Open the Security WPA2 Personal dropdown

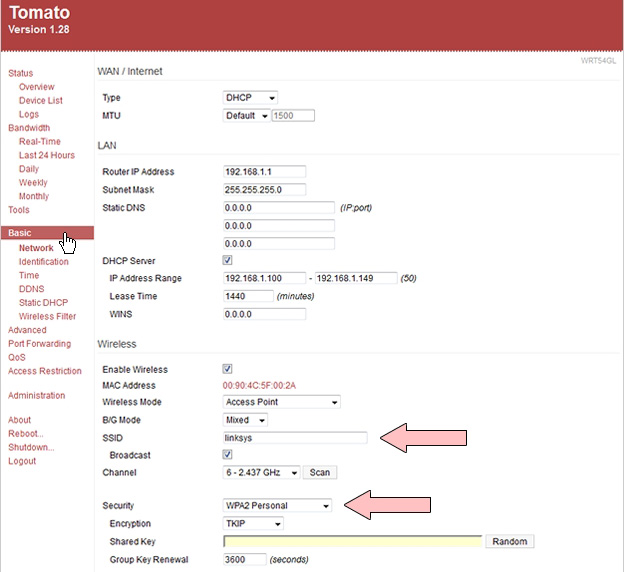[x=277, y=506]
